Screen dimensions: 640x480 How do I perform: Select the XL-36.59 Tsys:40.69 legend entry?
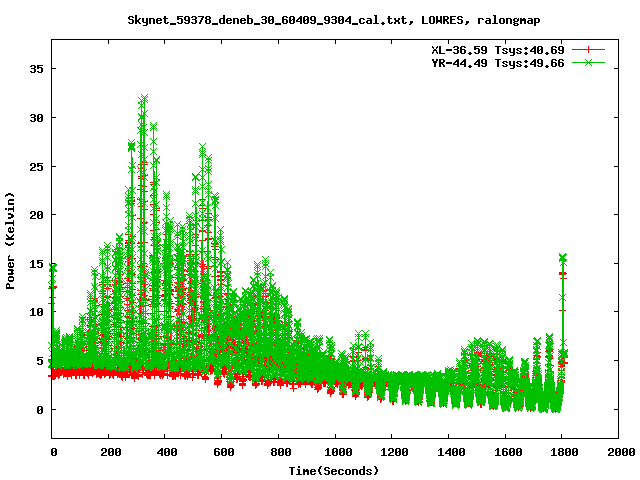(498, 50)
